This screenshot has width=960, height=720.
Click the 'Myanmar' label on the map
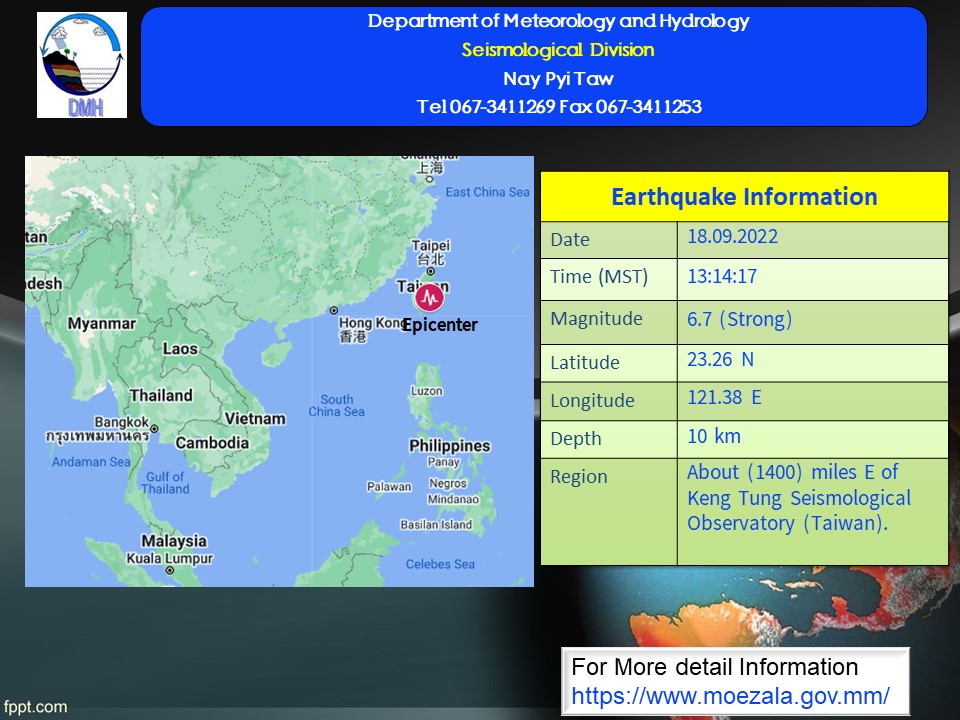[x=102, y=323]
